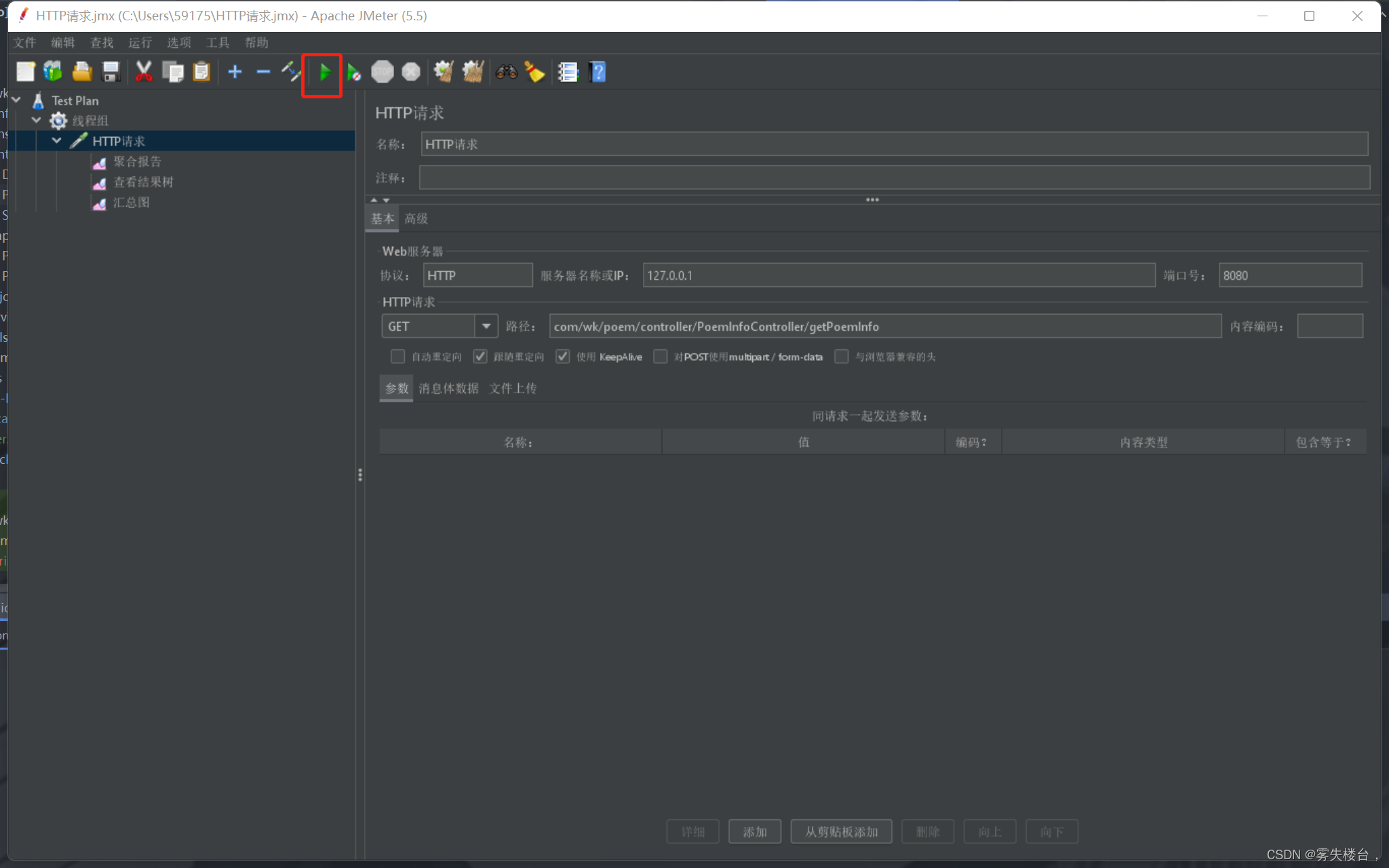
Task: Click the blue minus Collapse All icon
Action: point(263,71)
